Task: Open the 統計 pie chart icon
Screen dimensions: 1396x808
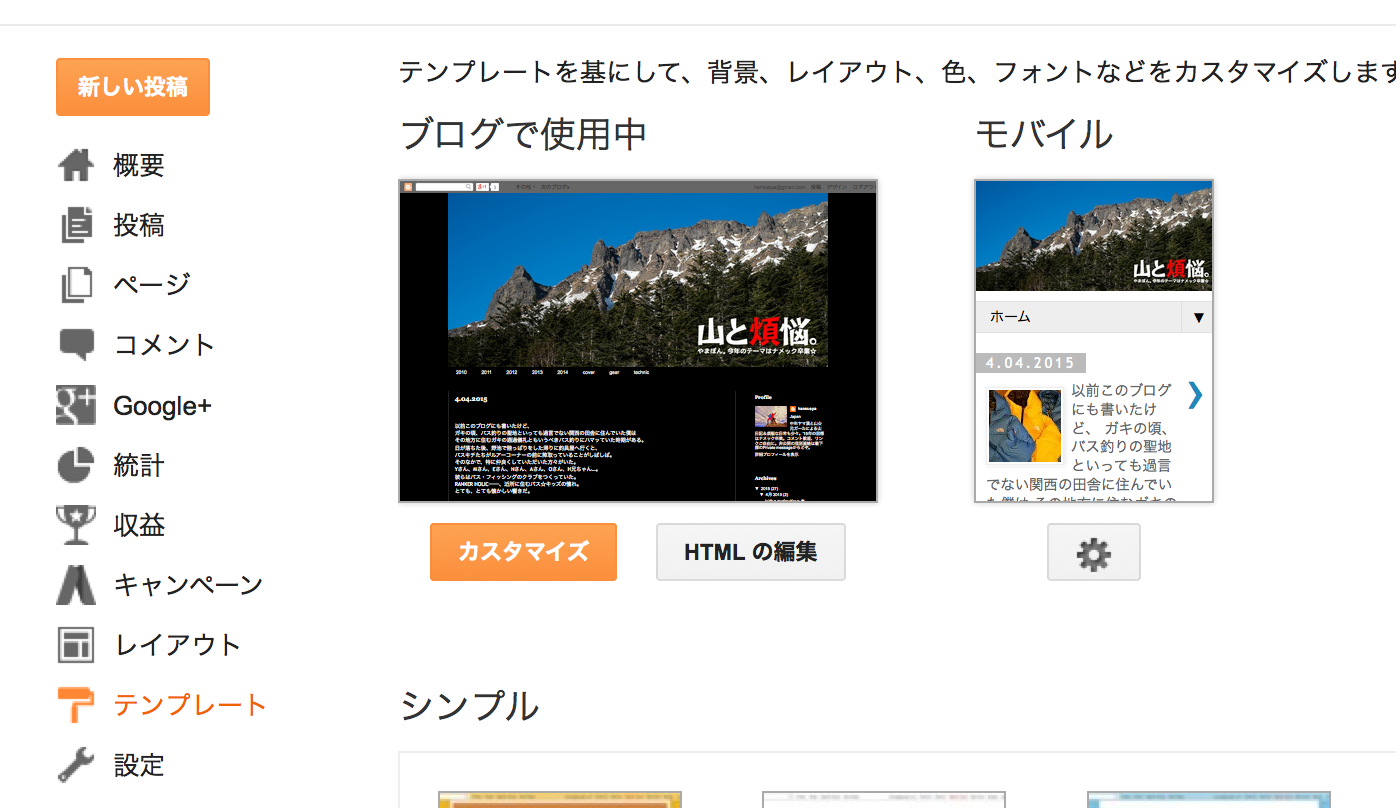Action: (x=77, y=465)
